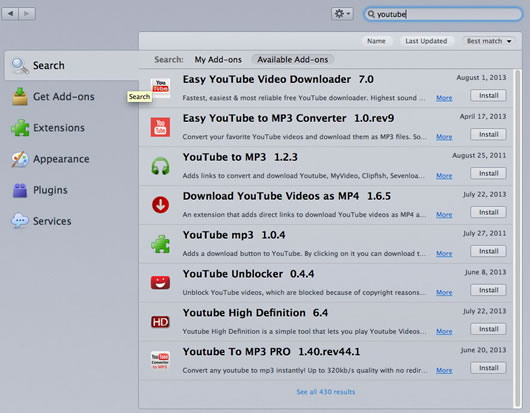530x413 pixels.
Task: Click Easy YouTube Video Downloader icon
Action: (160, 88)
